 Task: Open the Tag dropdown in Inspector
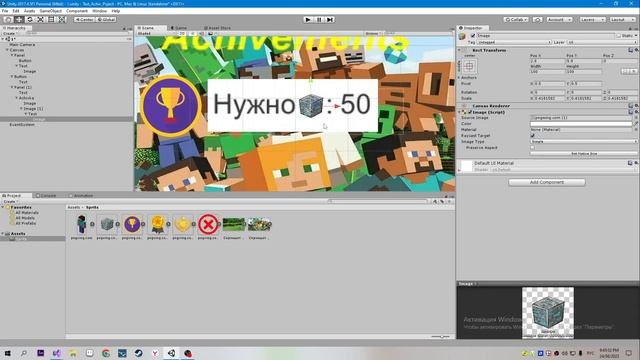click(x=514, y=42)
